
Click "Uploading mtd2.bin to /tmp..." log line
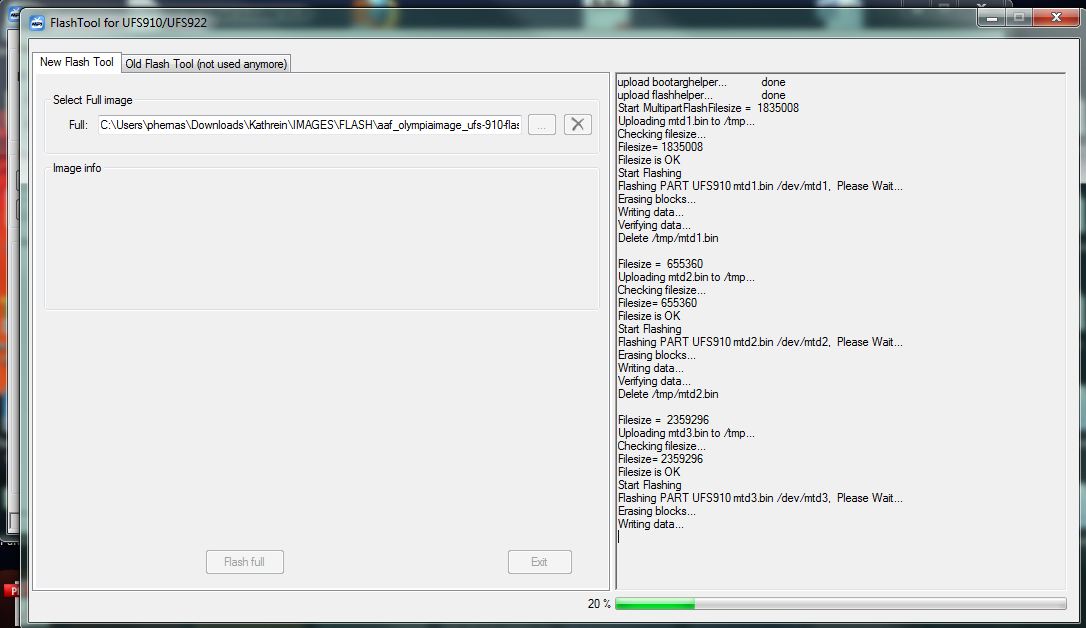click(686, 277)
